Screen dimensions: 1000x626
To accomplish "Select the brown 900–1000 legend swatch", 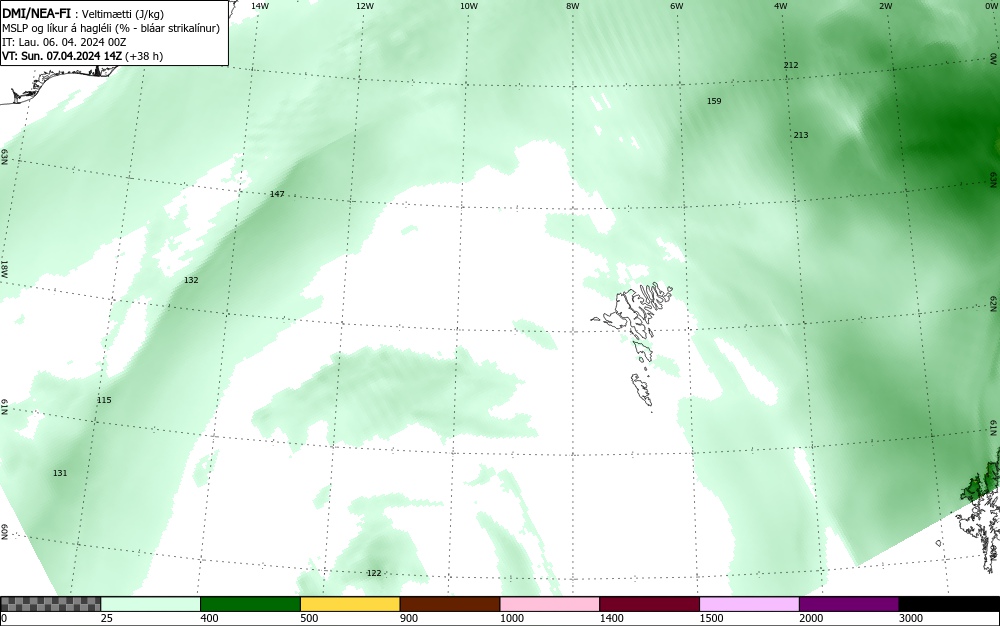I will click(450, 604).
